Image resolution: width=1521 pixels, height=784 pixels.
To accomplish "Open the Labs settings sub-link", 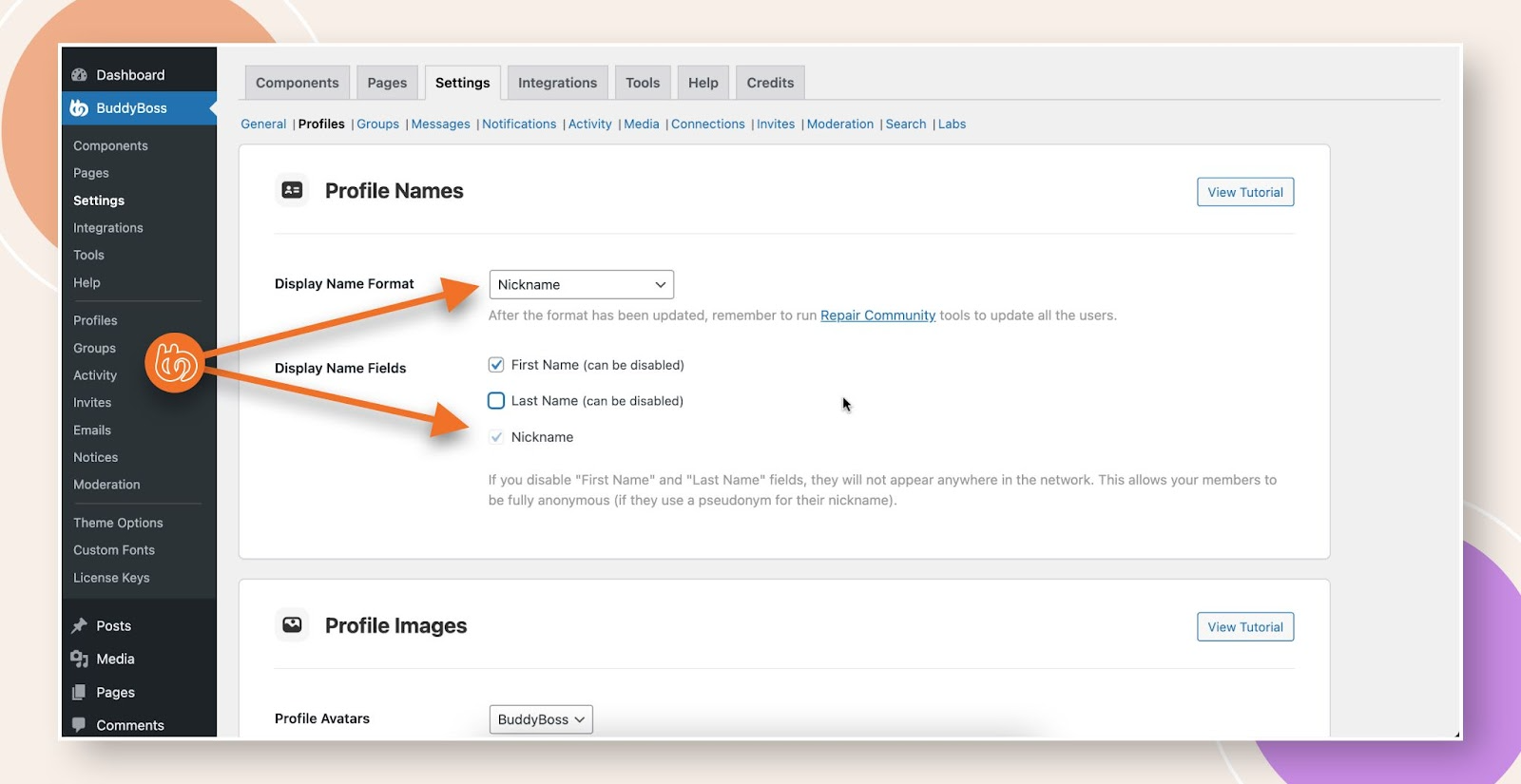I will (x=952, y=124).
